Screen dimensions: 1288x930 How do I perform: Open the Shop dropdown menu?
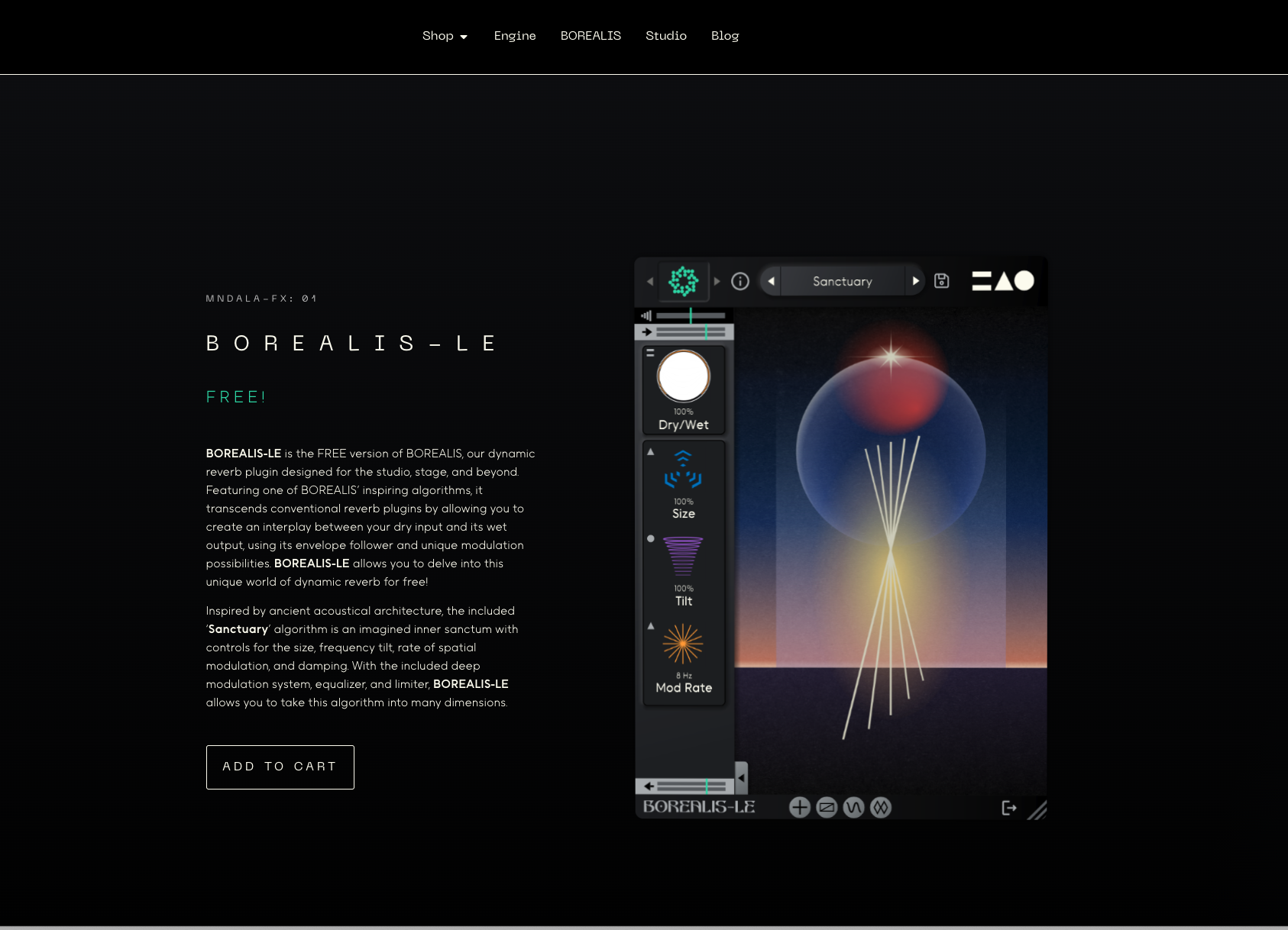[445, 36]
